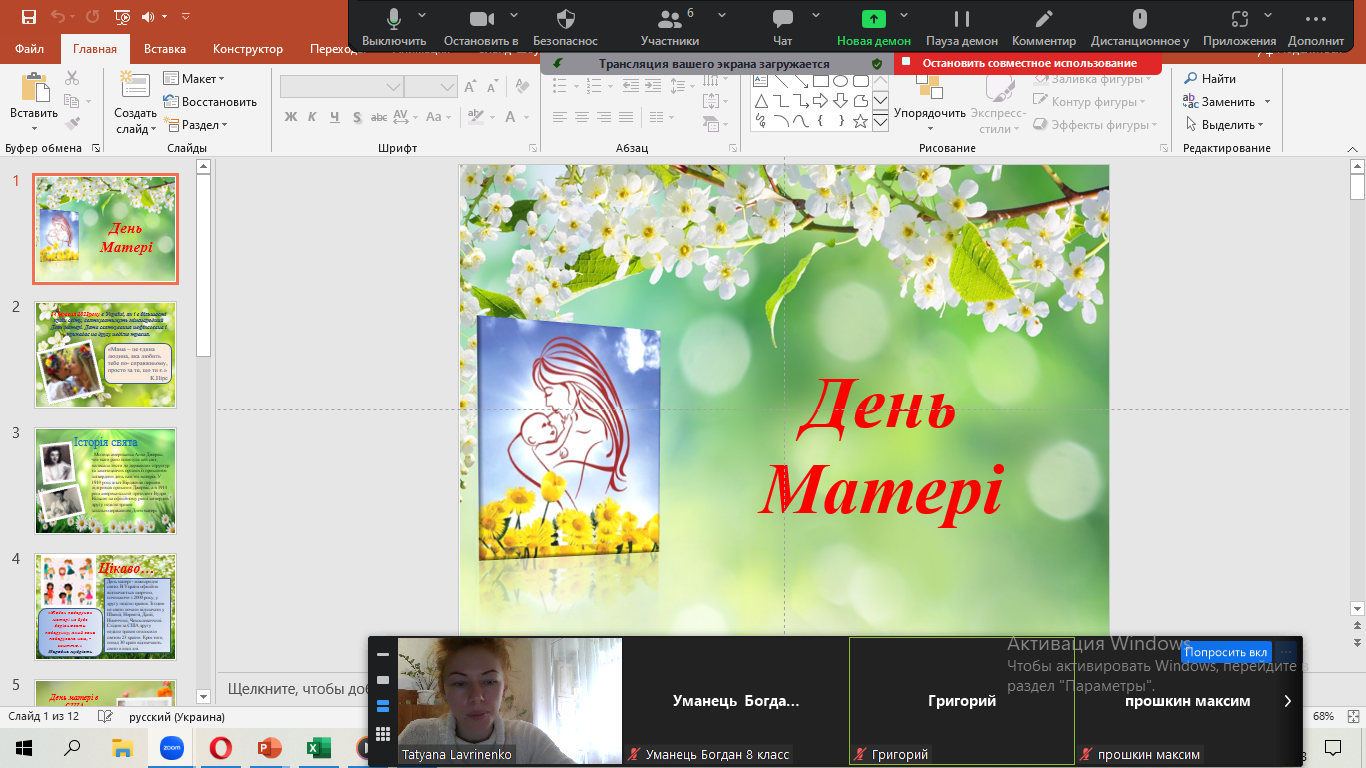Click the speaker icon in quick access toolbar

[x=150, y=17]
